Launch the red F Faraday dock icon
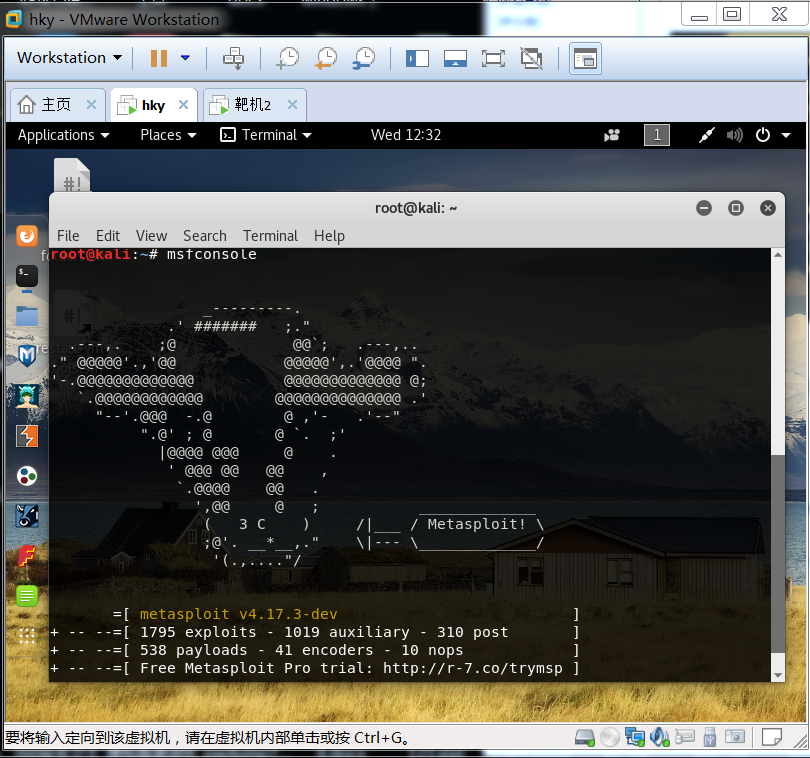The image size is (810, 758). tap(27, 556)
